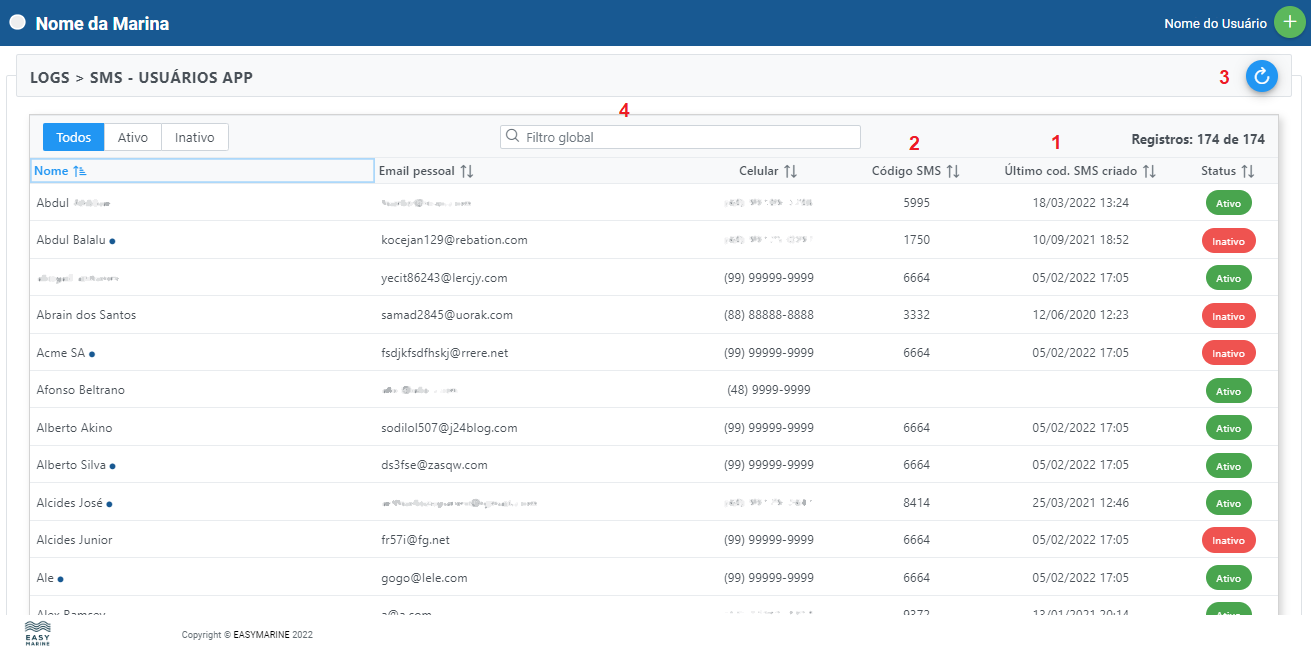Sort by Email pessoal column arrows
This screenshot has height=654, width=1311.
point(466,171)
